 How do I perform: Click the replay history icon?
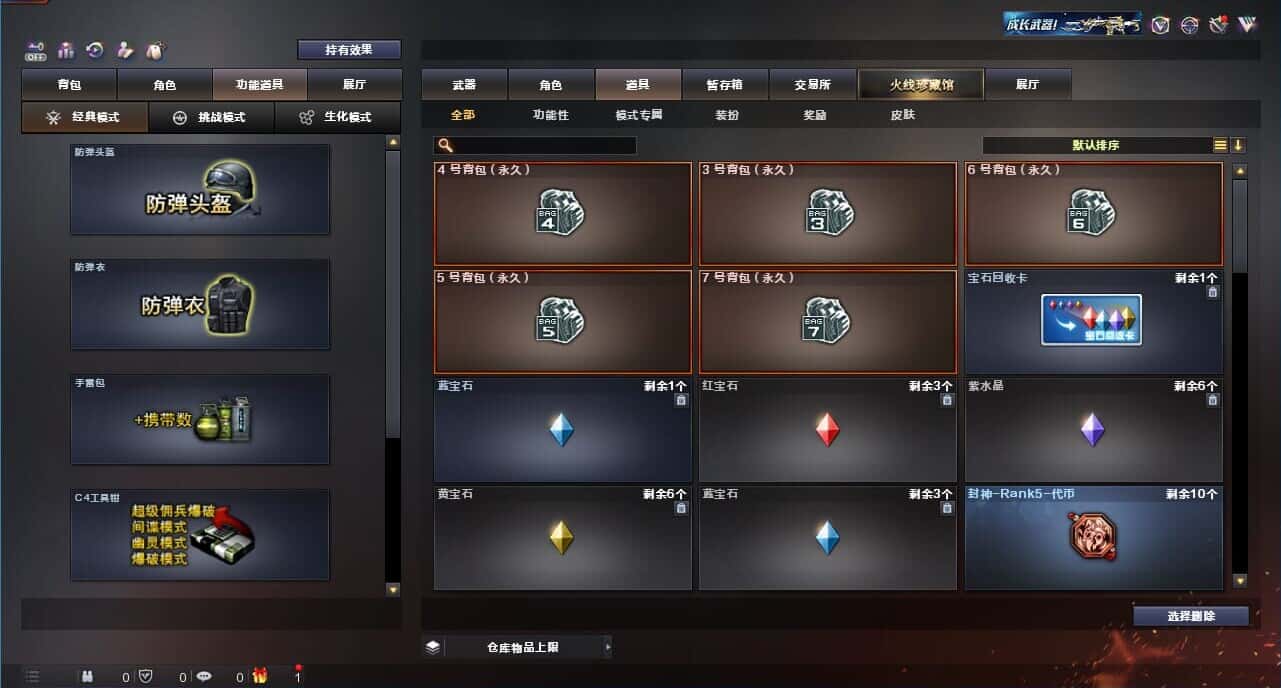click(95, 50)
